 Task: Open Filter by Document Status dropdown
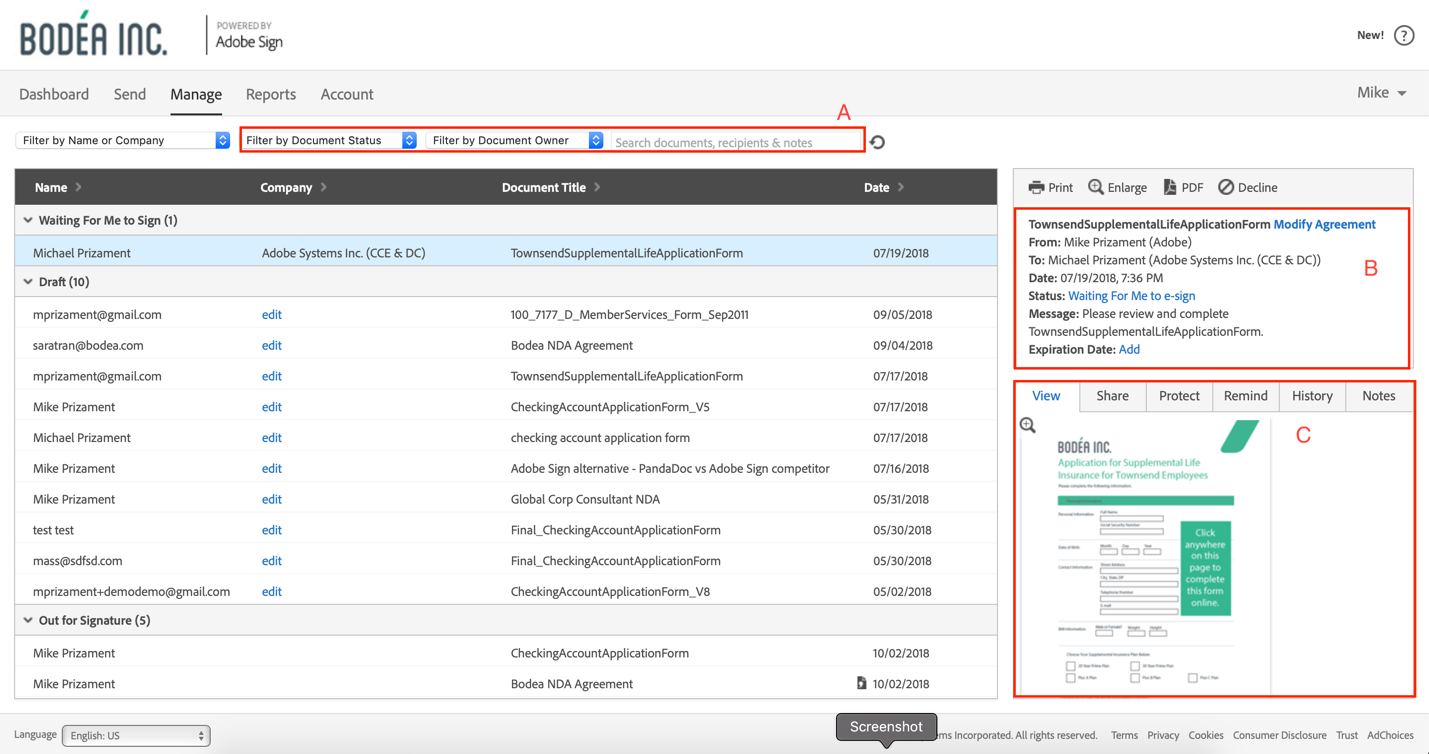[330, 141]
